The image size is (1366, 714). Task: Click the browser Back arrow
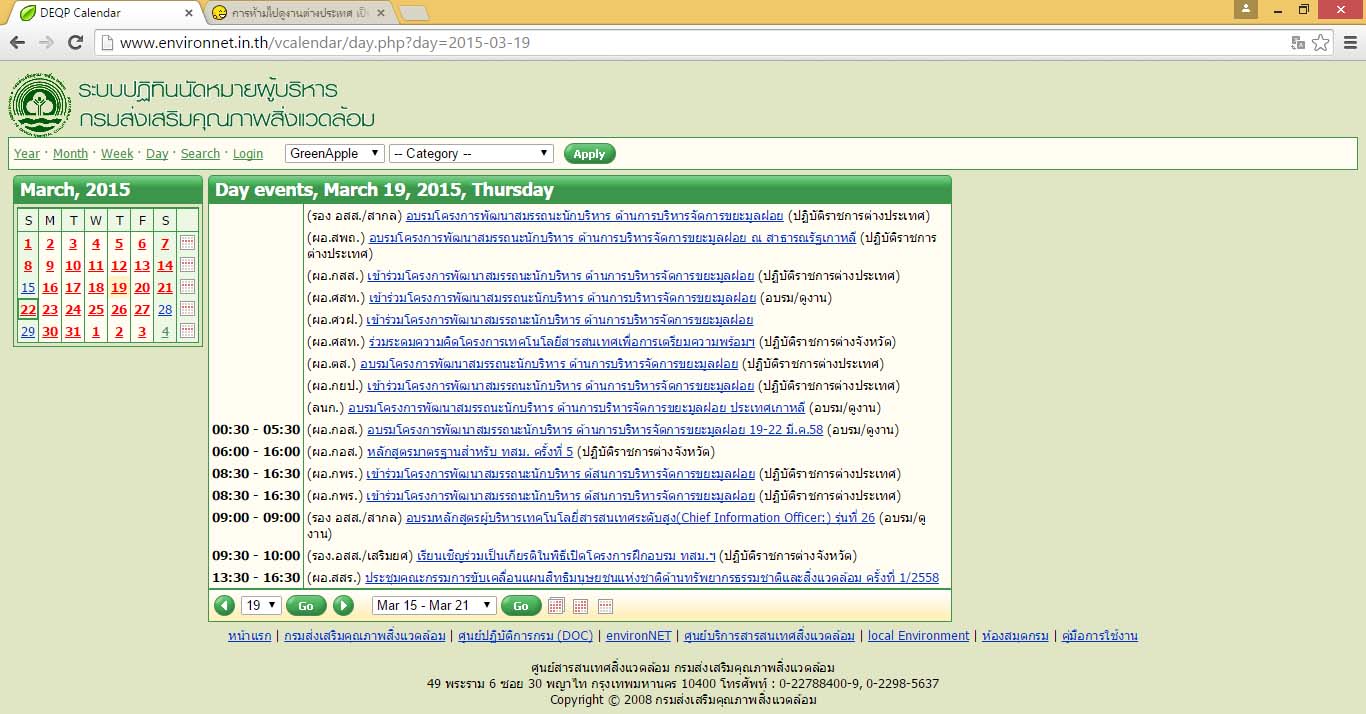[17, 42]
